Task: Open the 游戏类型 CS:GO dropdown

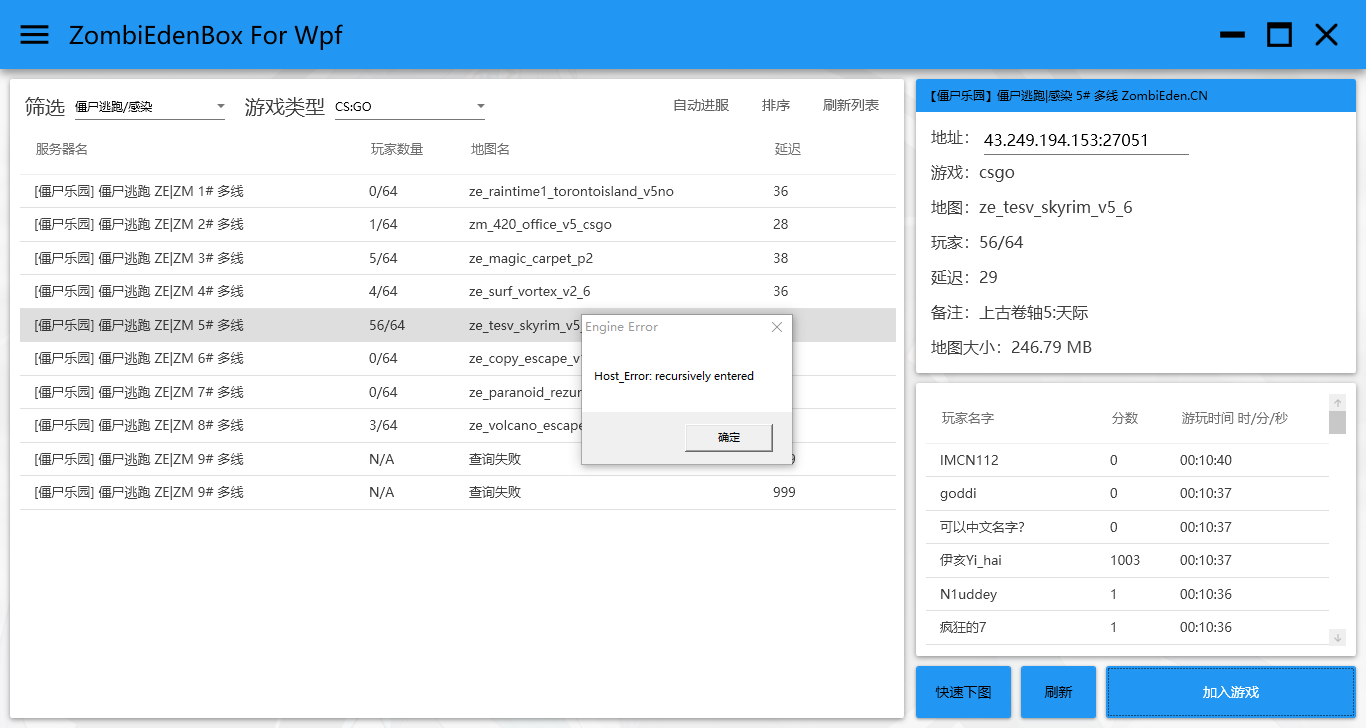Action: [x=410, y=107]
